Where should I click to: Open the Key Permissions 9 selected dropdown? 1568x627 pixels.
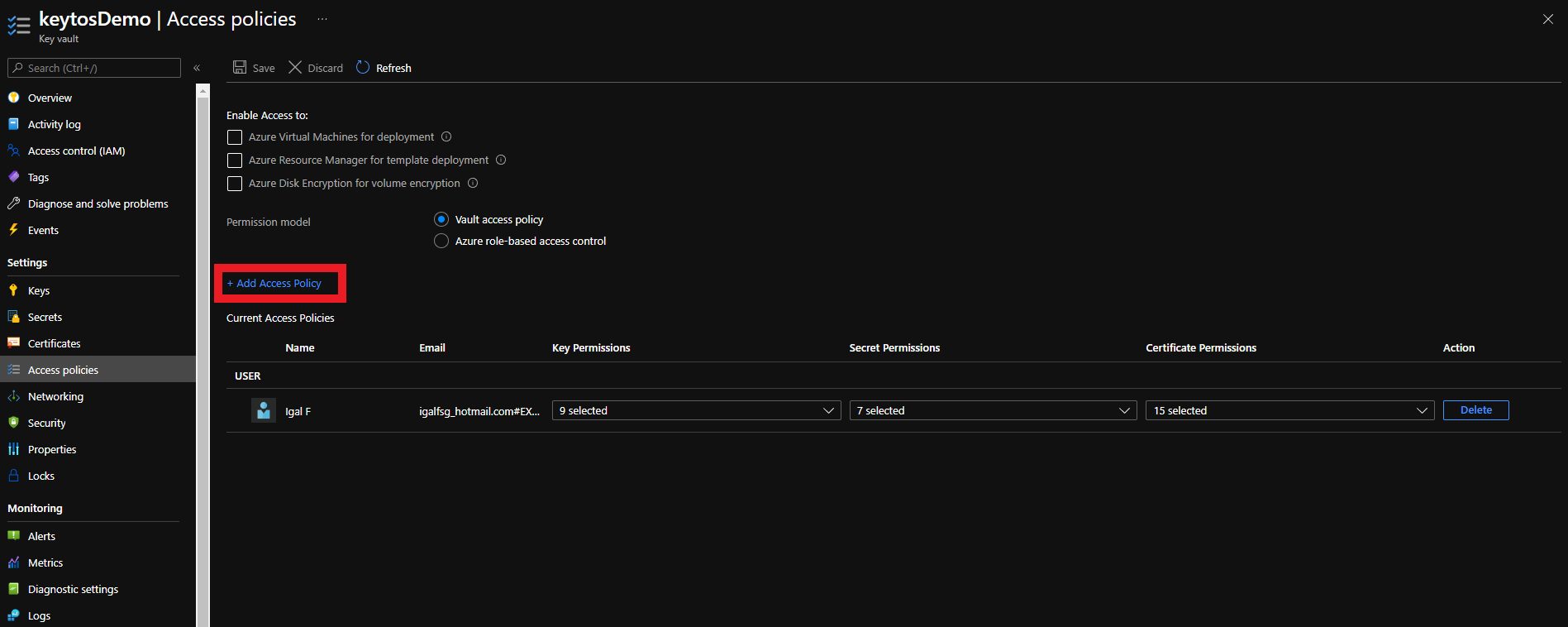tap(696, 410)
